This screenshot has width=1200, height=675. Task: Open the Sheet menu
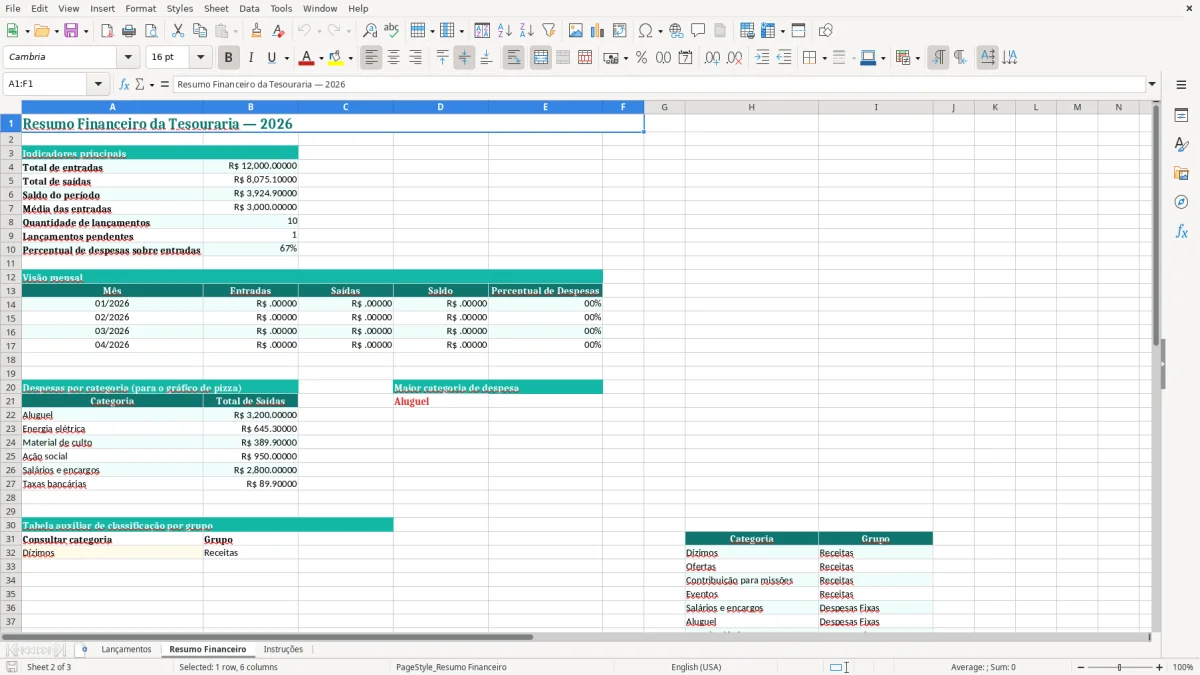coord(216,8)
